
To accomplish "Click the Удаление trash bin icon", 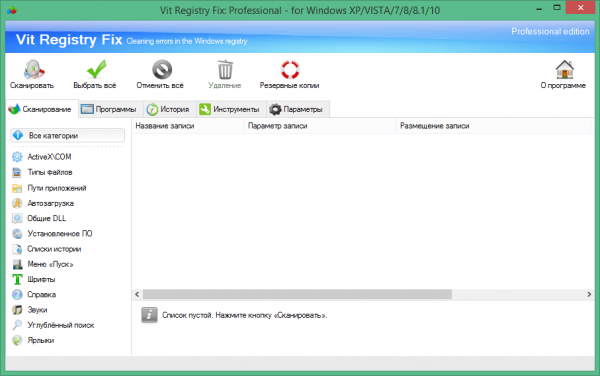I will tap(225, 69).
